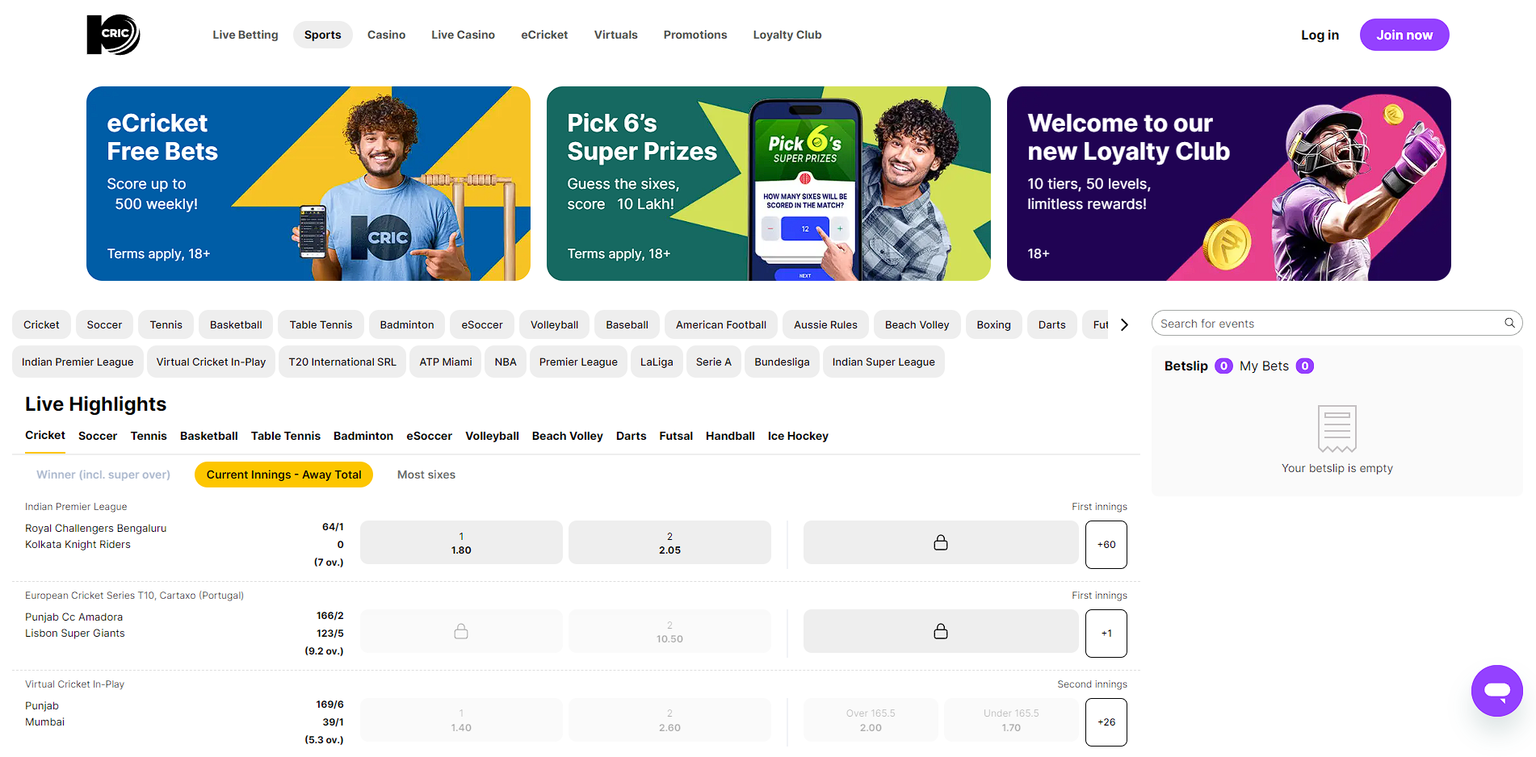Open the Live Casino menu item
1536x757 pixels.
463,35
